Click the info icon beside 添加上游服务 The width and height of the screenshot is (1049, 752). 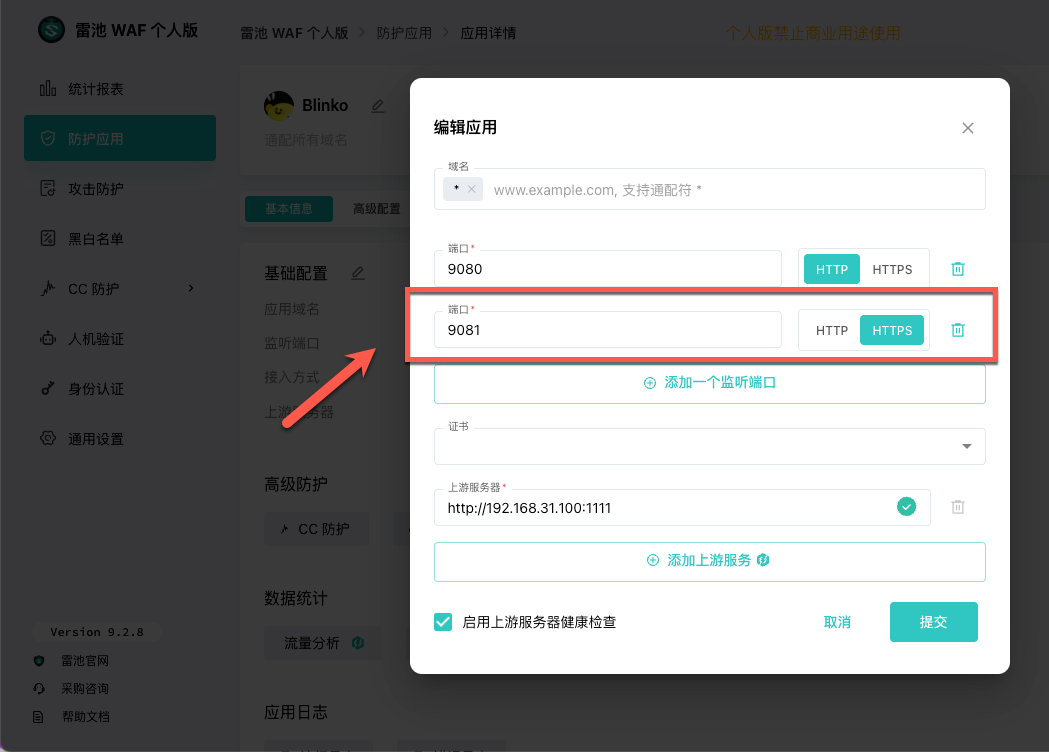(x=763, y=560)
